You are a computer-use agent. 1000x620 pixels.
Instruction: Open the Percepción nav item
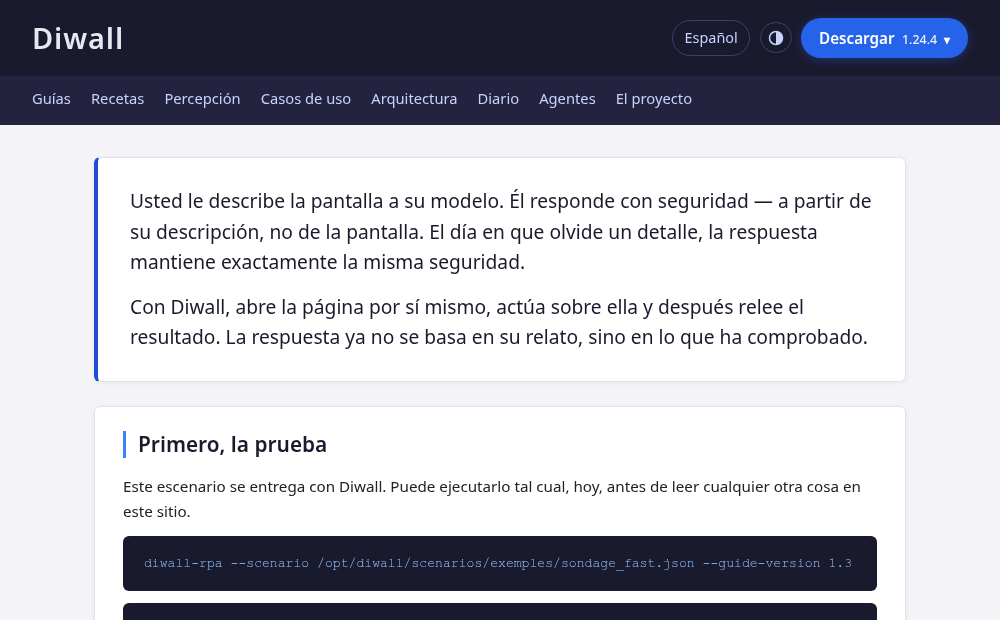(202, 99)
